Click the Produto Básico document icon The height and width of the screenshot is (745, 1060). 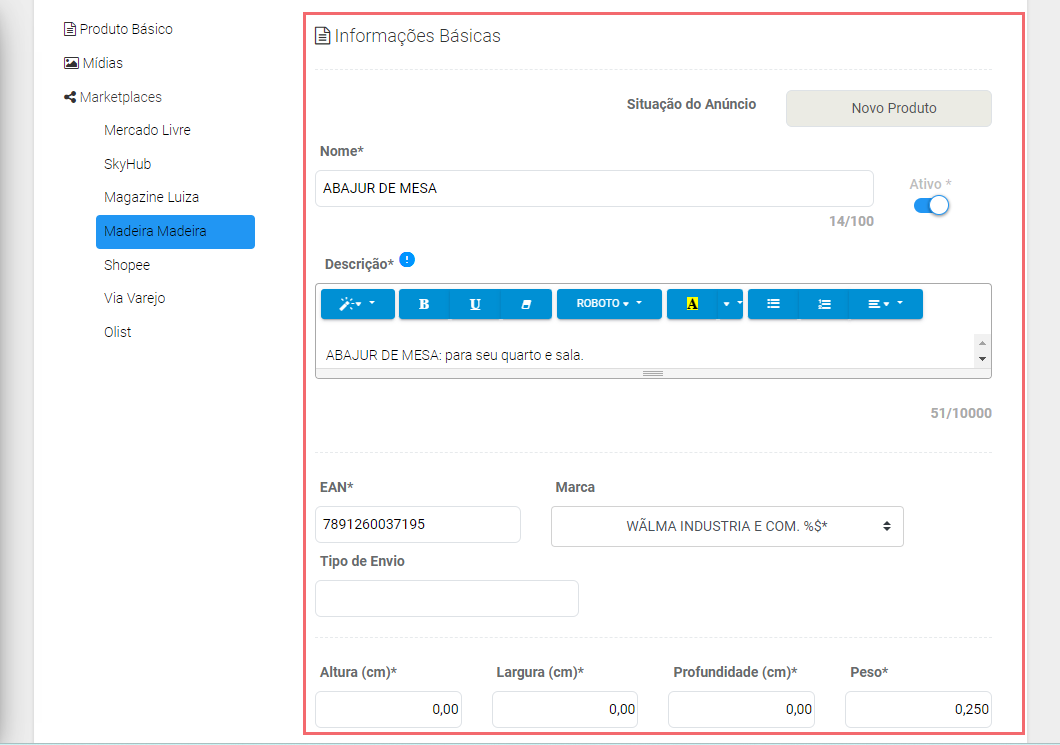70,29
